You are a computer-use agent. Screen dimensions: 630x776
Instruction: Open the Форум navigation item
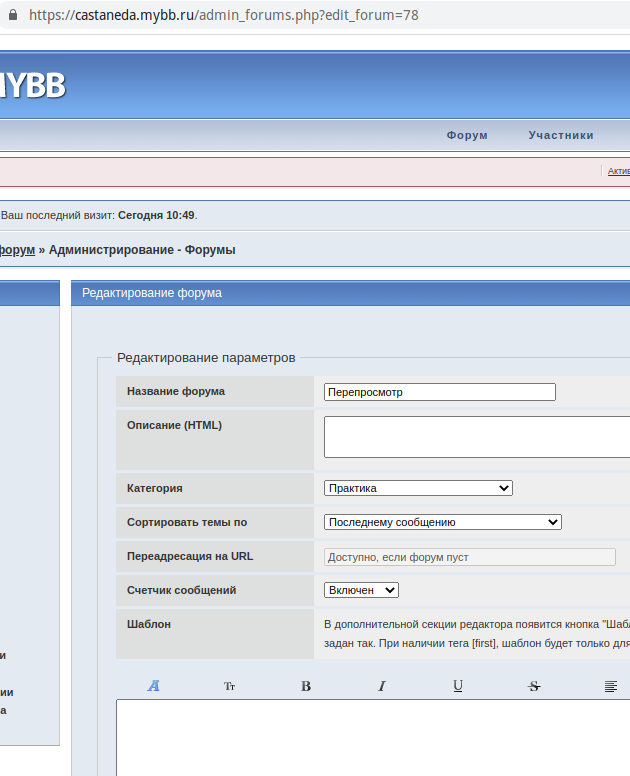pyautogui.click(x=467, y=135)
